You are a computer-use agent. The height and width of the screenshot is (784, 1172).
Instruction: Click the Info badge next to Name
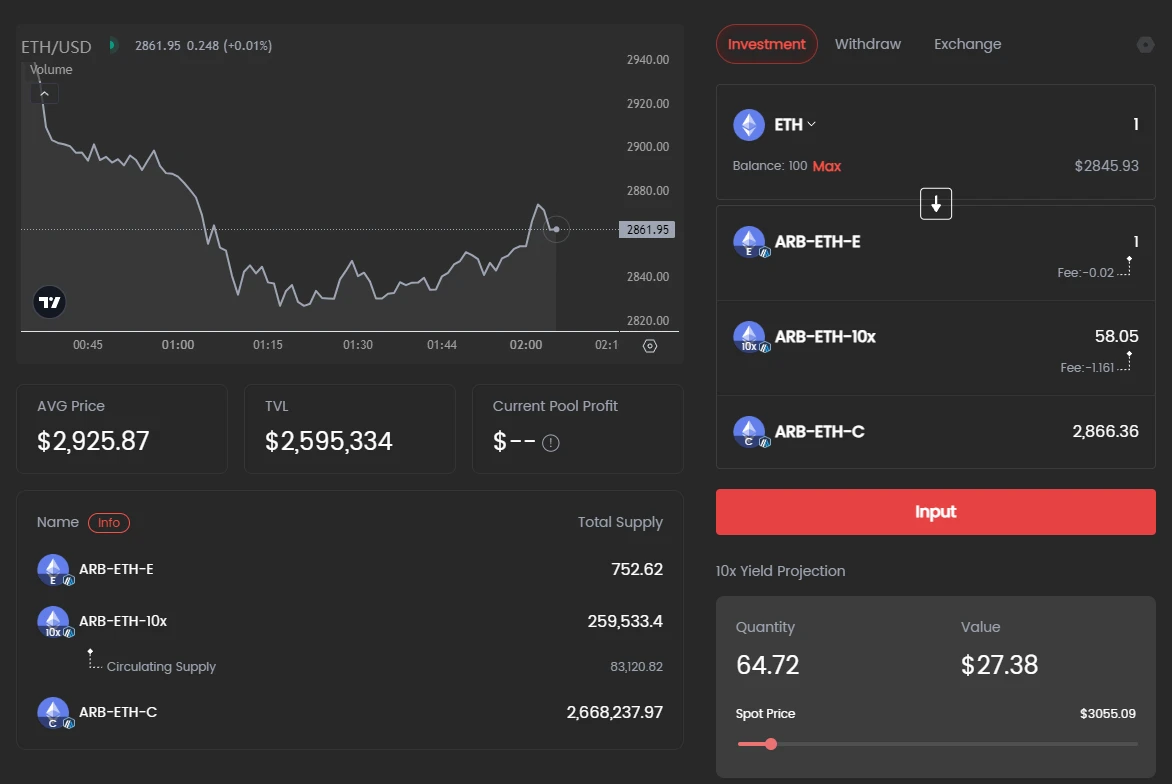tap(109, 522)
